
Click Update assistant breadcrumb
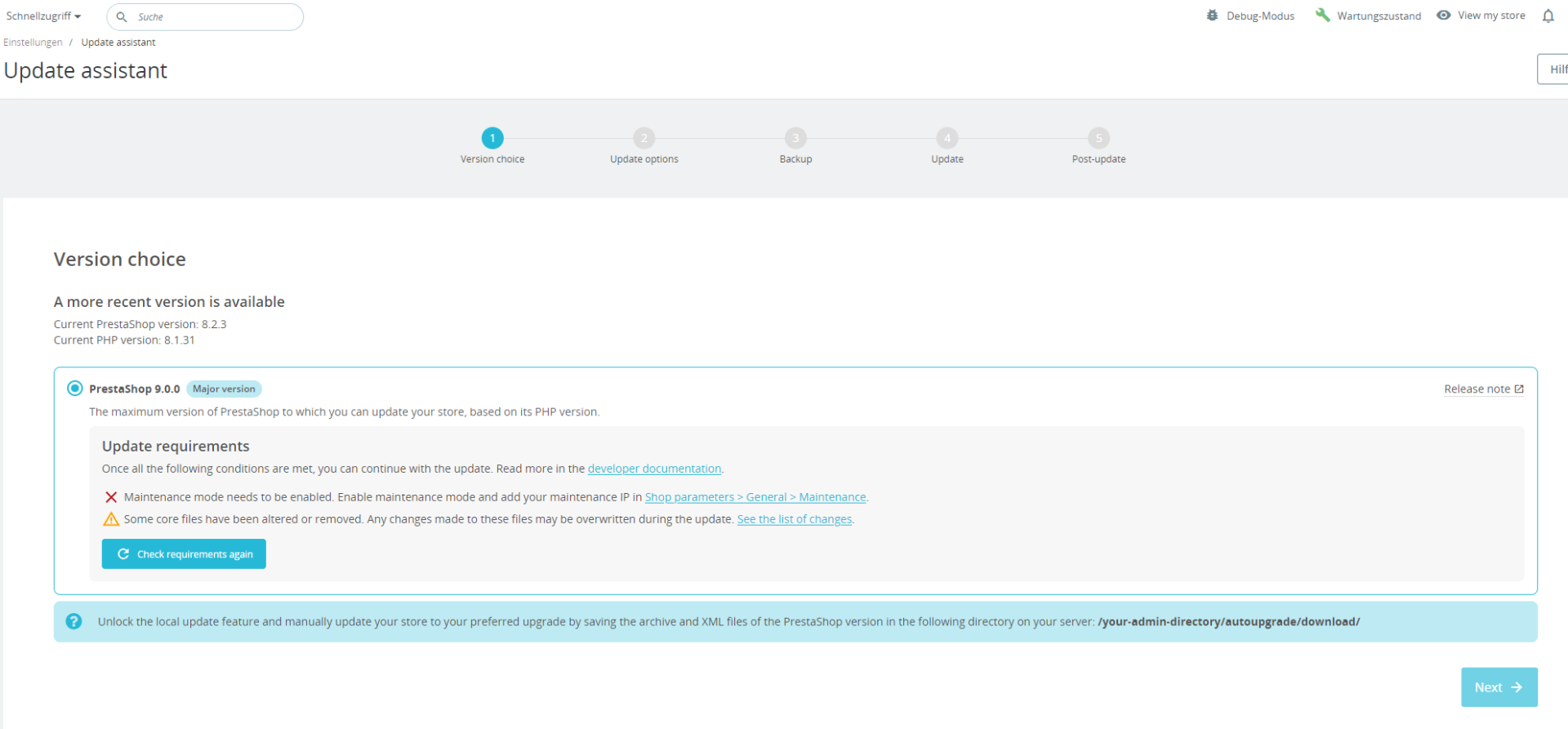point(118,42)
